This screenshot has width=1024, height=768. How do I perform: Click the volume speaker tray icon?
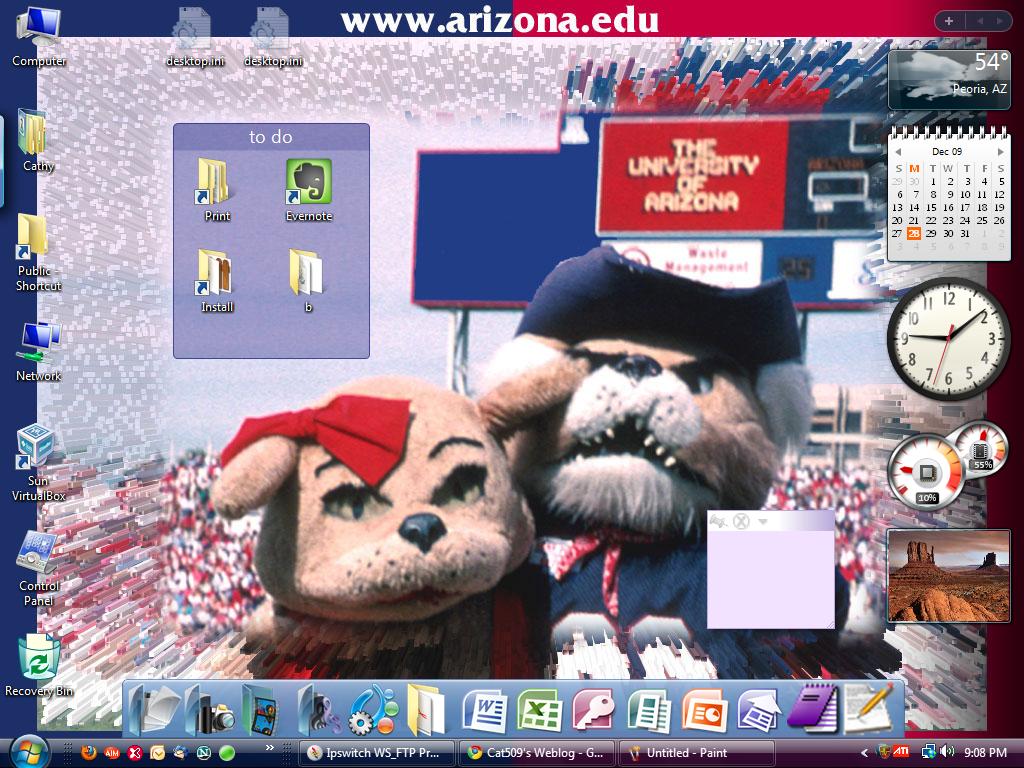(947, 752)
